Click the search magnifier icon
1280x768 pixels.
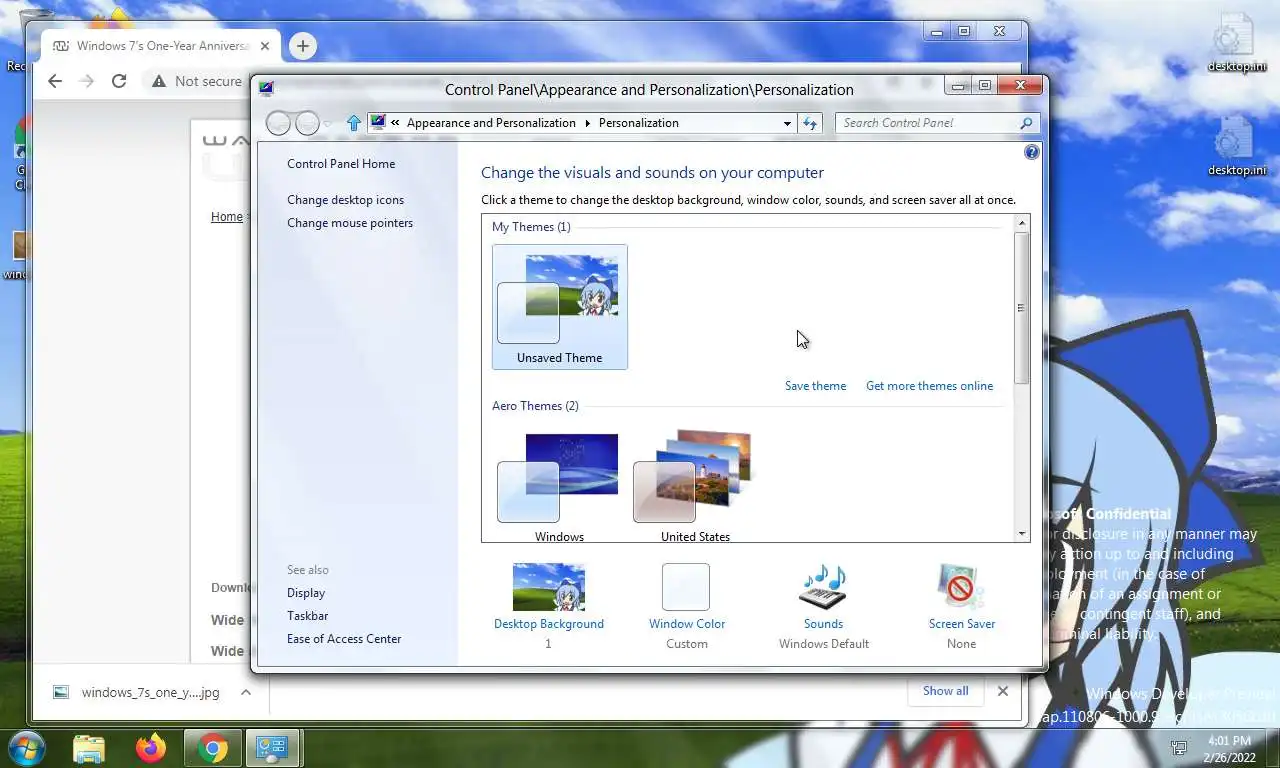tap(1026, 123)
